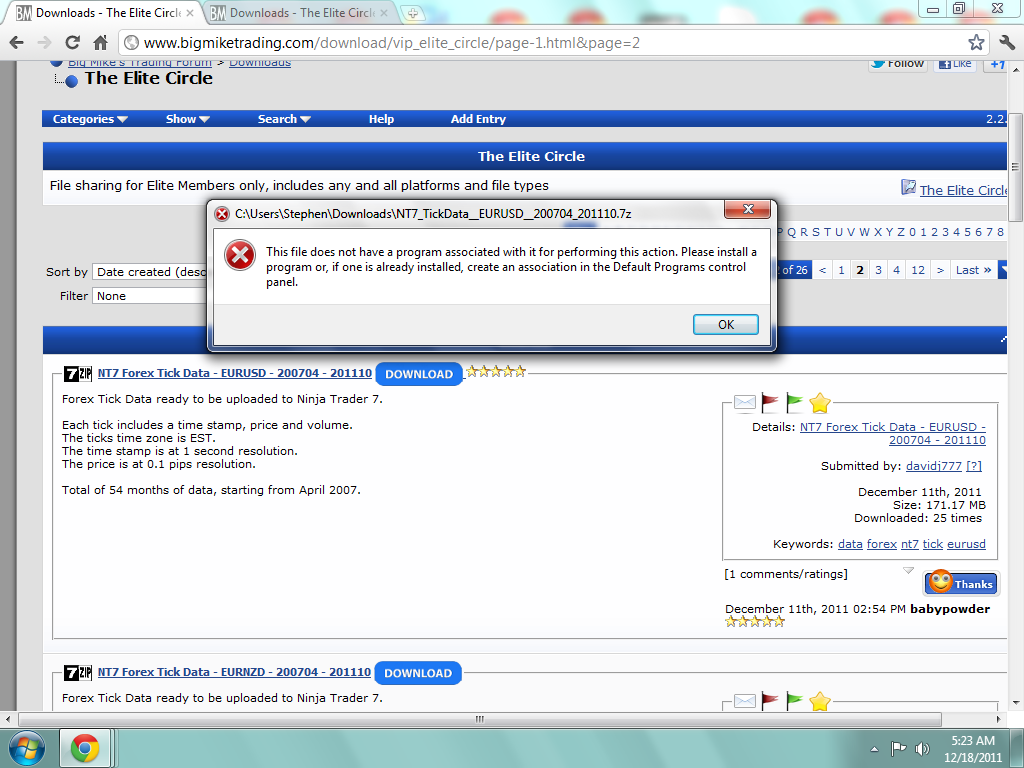The height and width of the screenshot is (768, 1024).
Task: Open the Filter None dropdown
Action: coord(150,296)
